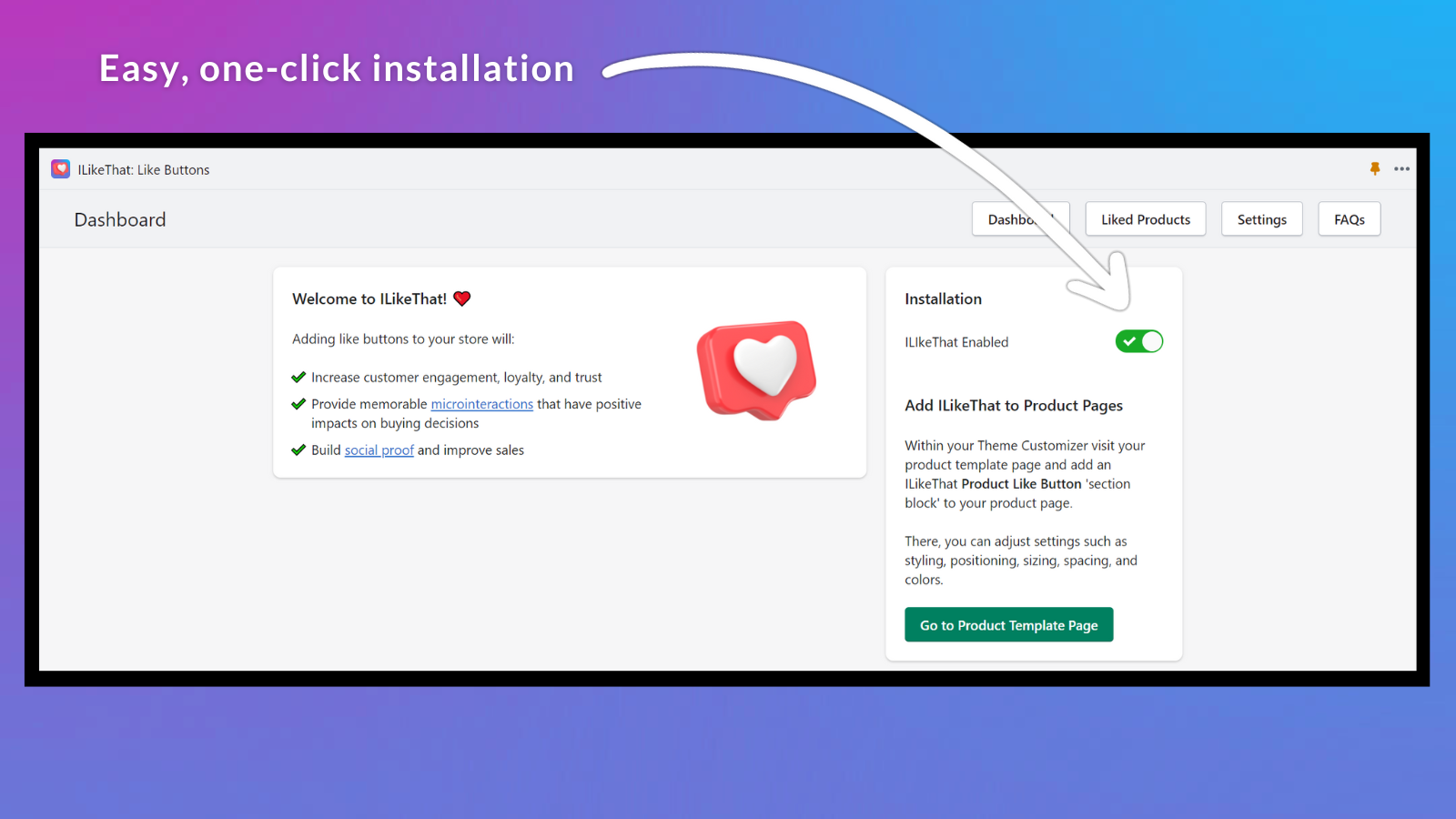
Task: Open the Dashboard tab button
Action: coord(1021,219)
